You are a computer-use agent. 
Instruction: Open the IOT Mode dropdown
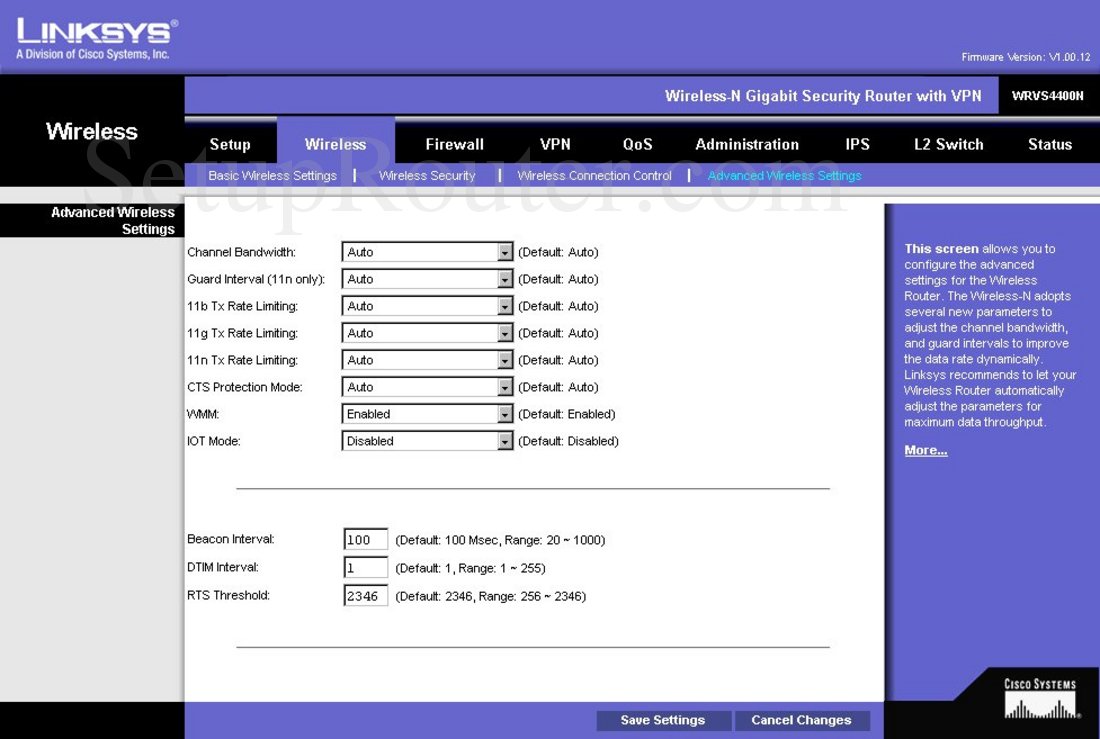click(x=504, y=440)
